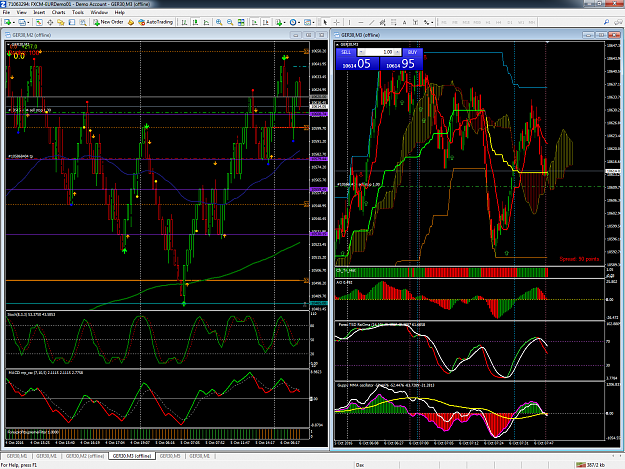Screen dimensions: 625x469
Task: Click the New Chart toolbar icon
Action: 7,22
